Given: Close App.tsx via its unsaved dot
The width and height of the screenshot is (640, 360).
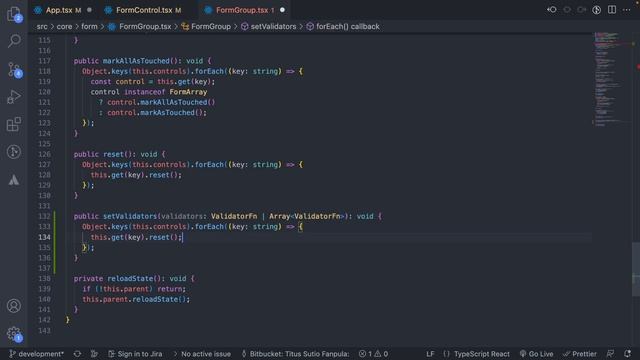Looking at the screenshot, I should point(89,10).
